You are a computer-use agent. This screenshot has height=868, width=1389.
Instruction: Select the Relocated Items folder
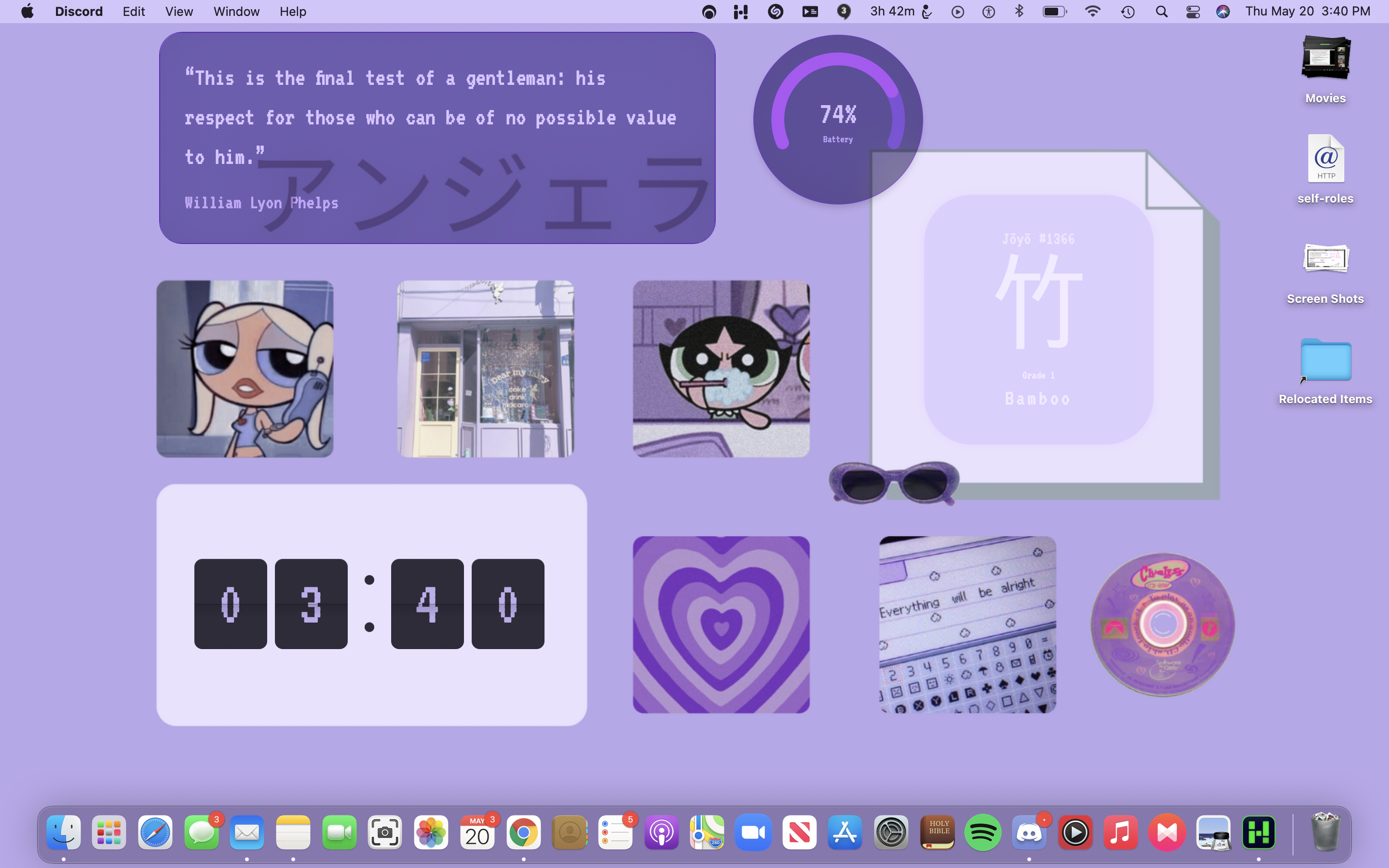[1325, 371]
